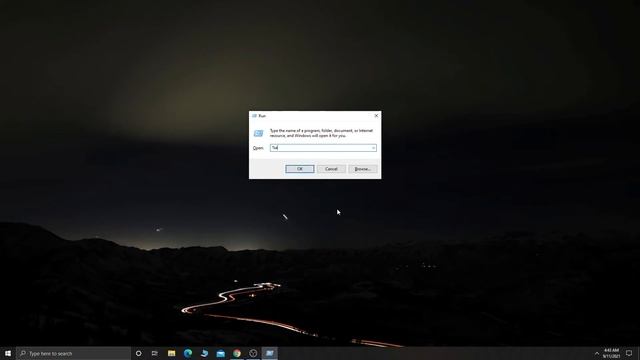
Task: Show hidden system tray icons
Action: click(x=597, y=353)
